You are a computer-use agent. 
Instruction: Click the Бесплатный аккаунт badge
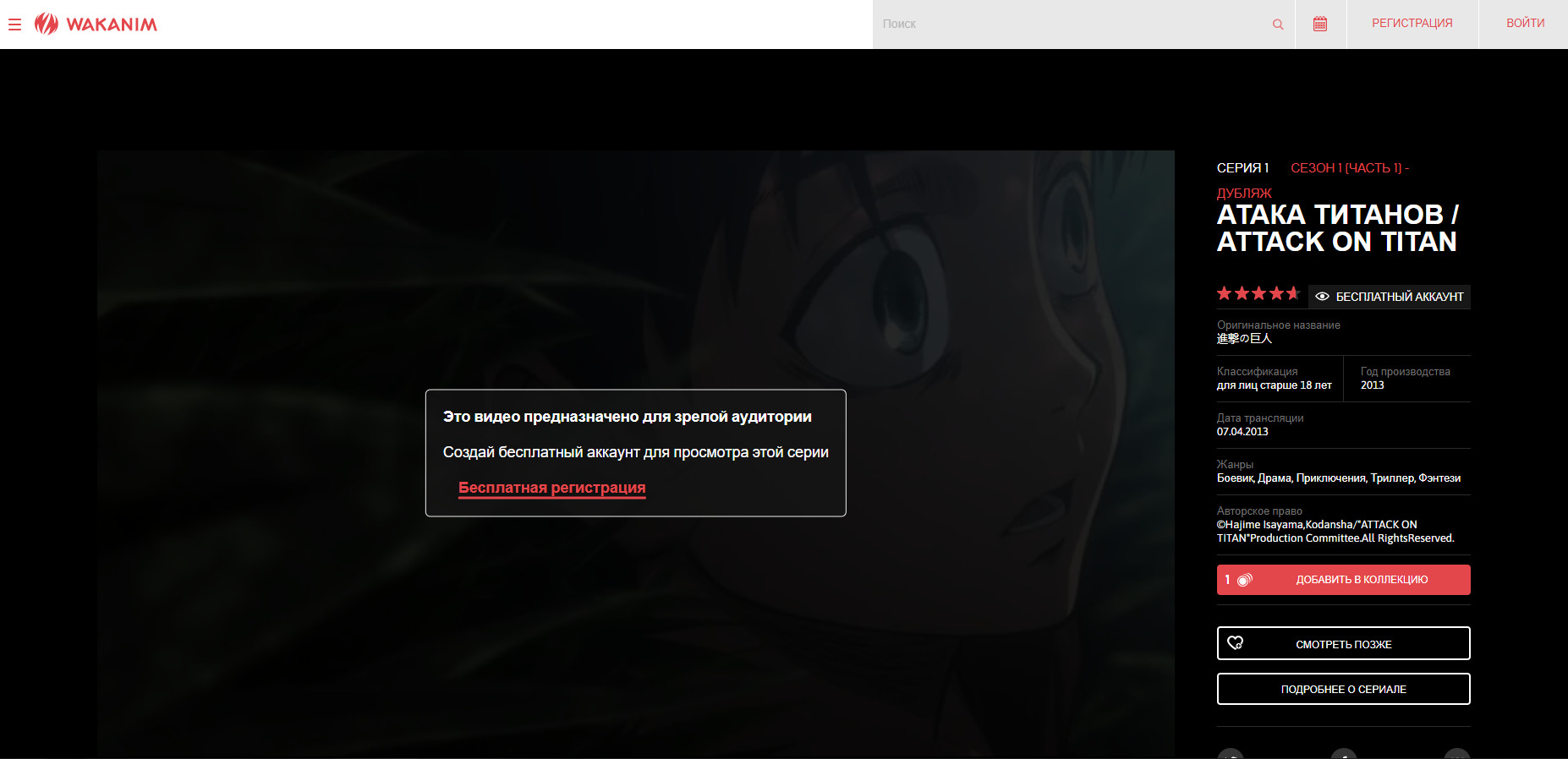point(1398,297)
